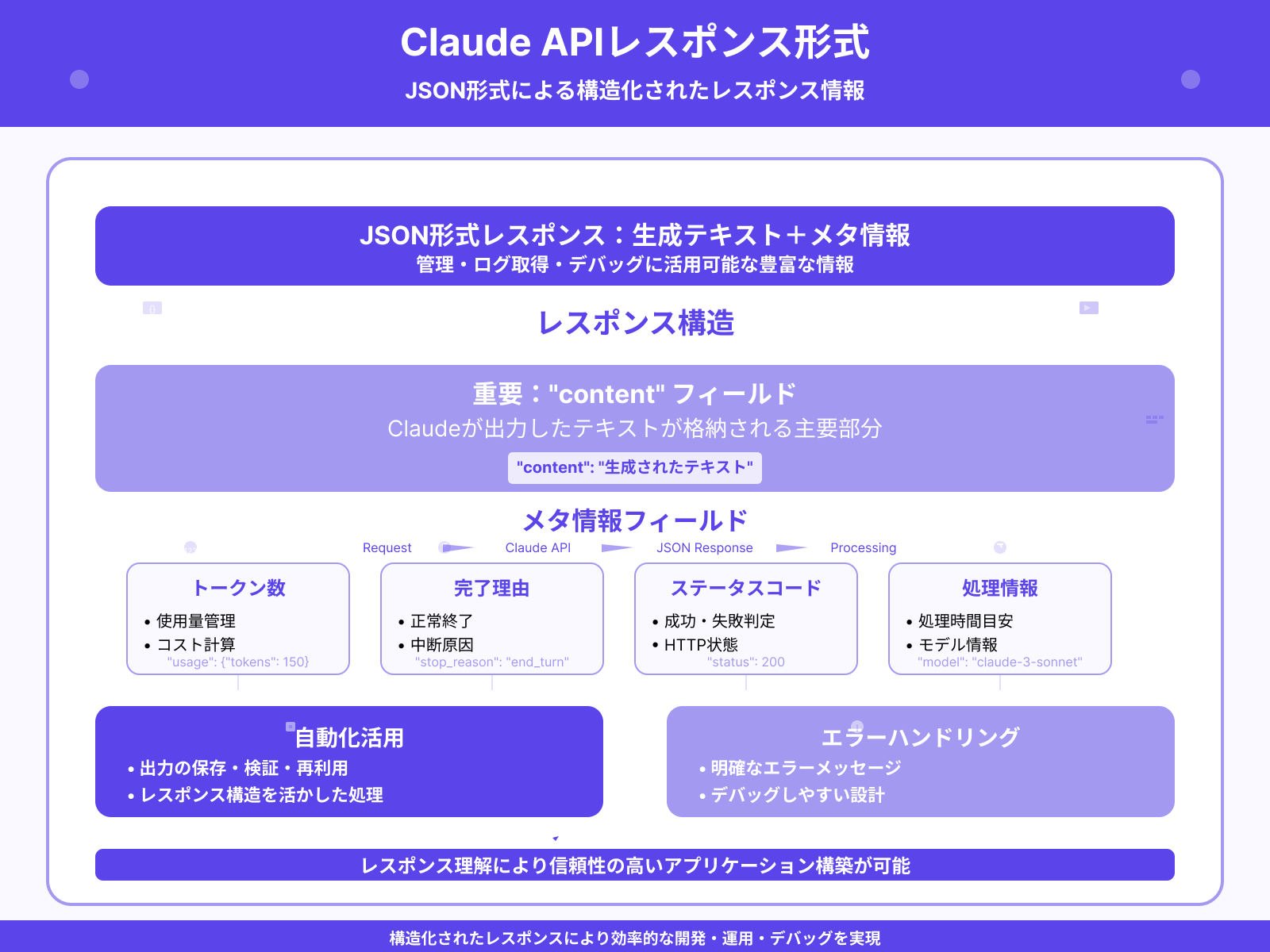Click the list icon inside the content field box
1270x952 pixels.
click(1156, 420)
